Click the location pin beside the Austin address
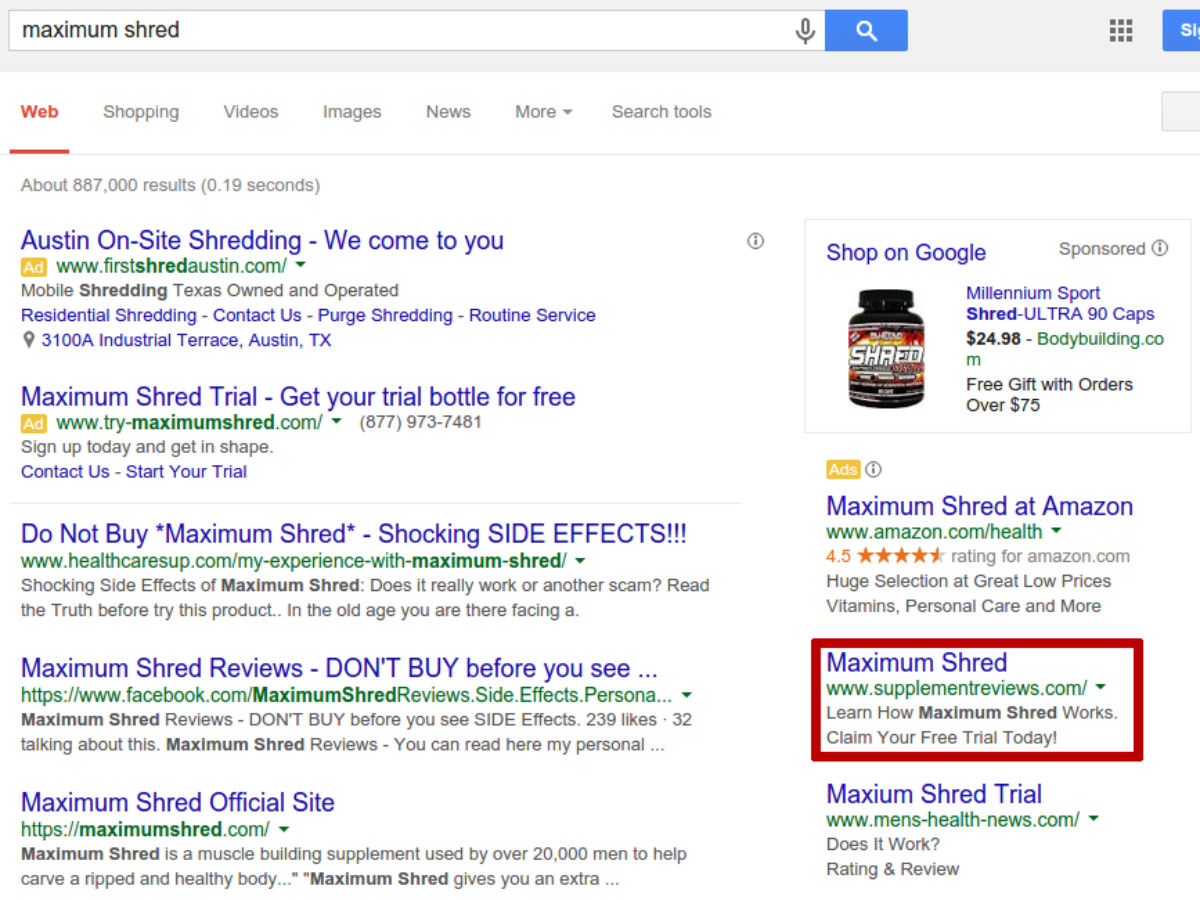 [28, 340]
